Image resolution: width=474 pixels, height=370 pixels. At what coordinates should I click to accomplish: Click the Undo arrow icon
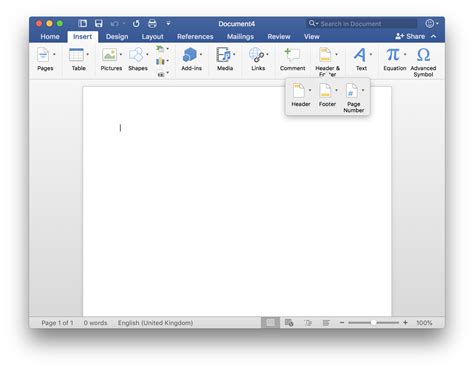tap(114, 24)
